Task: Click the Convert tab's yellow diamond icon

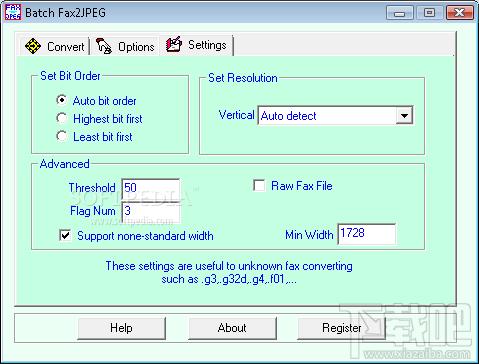Action: click(x=33, y=46)
